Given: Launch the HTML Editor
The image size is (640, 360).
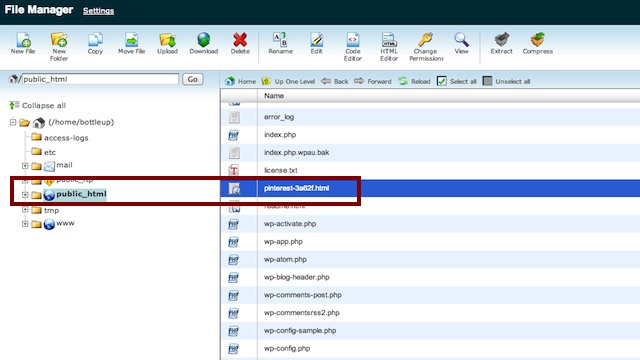Looking at the screenshot, I should [389, 47].
